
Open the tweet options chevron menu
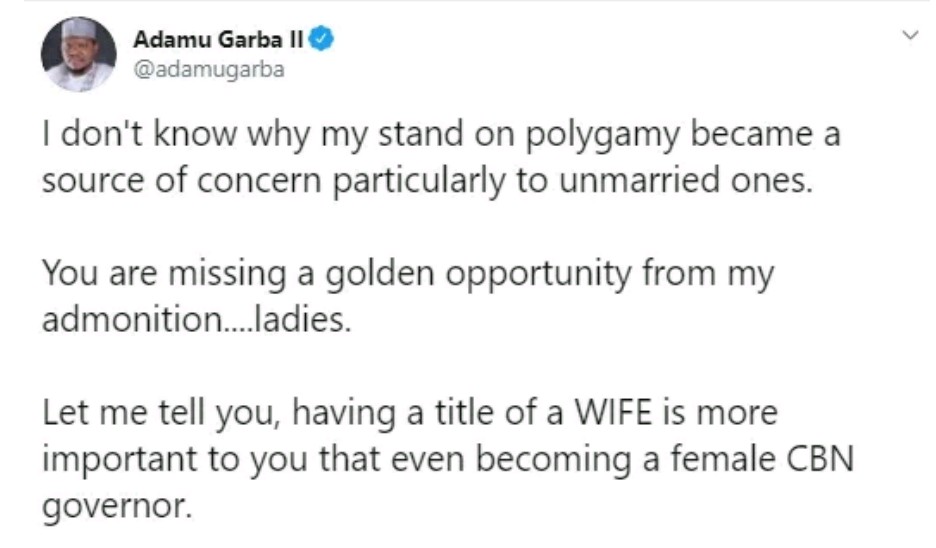910,37
